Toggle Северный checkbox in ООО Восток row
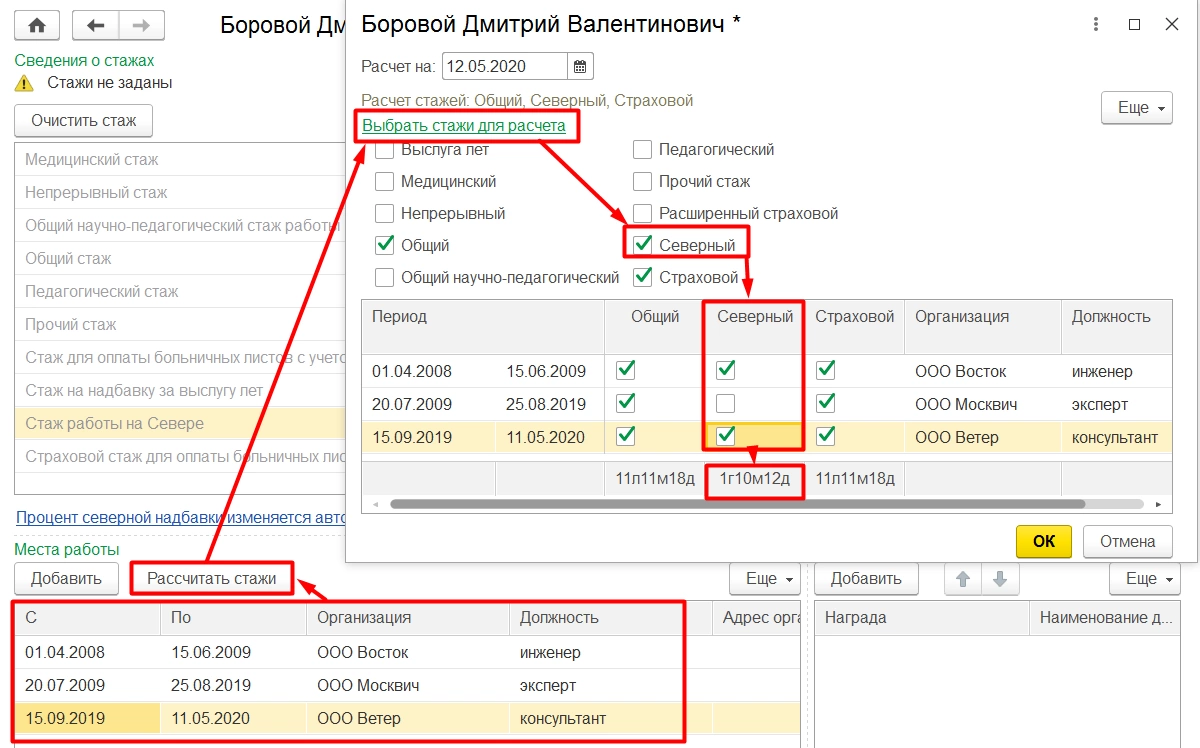The width and height of the screenshot is (1200, 748). [x=726, y=371]
